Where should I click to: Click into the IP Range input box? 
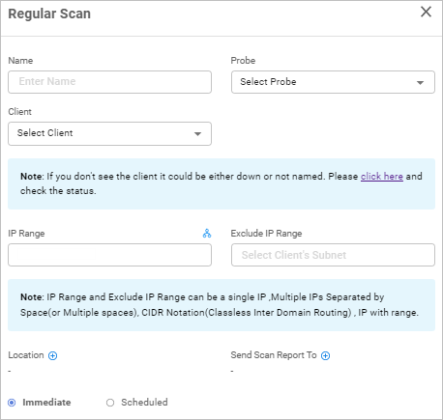(110, 255)
